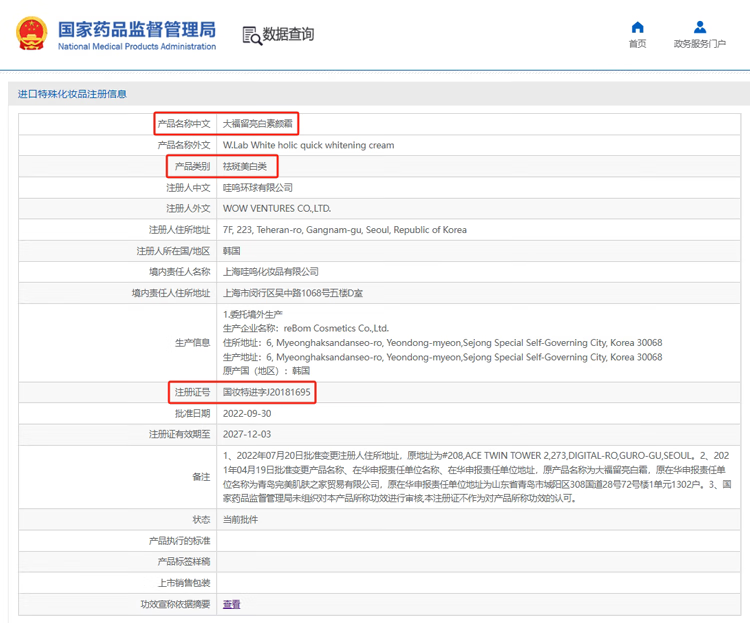Click 上海哇呜化妆品有限公司 value
750x623 pixels.
(271, 272)
